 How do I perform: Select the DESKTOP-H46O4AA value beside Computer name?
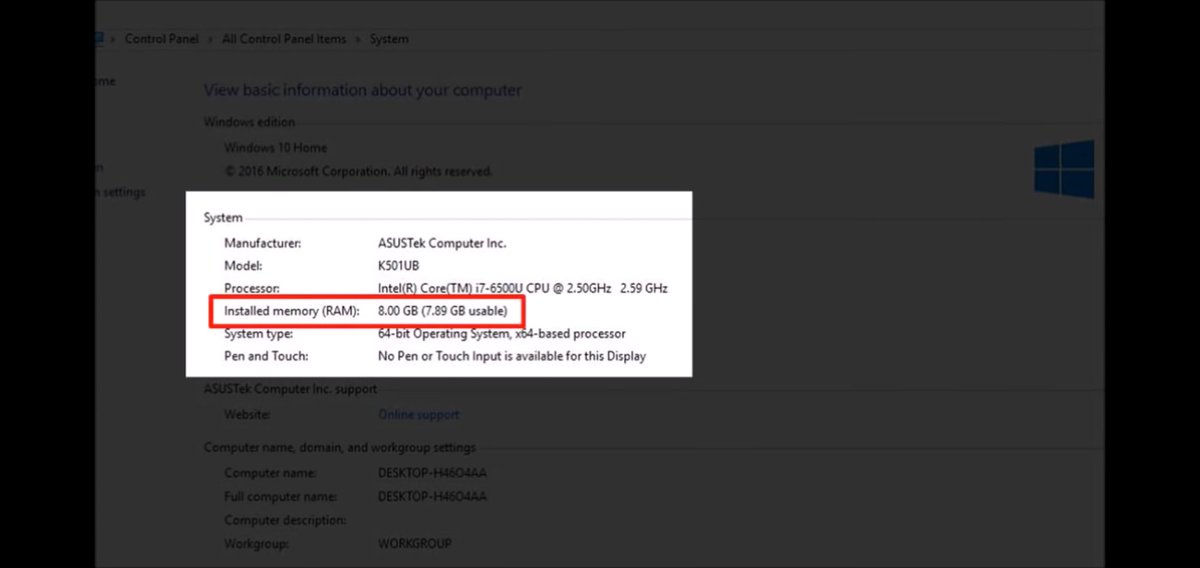pyautogui.click(x=432, y=472)
